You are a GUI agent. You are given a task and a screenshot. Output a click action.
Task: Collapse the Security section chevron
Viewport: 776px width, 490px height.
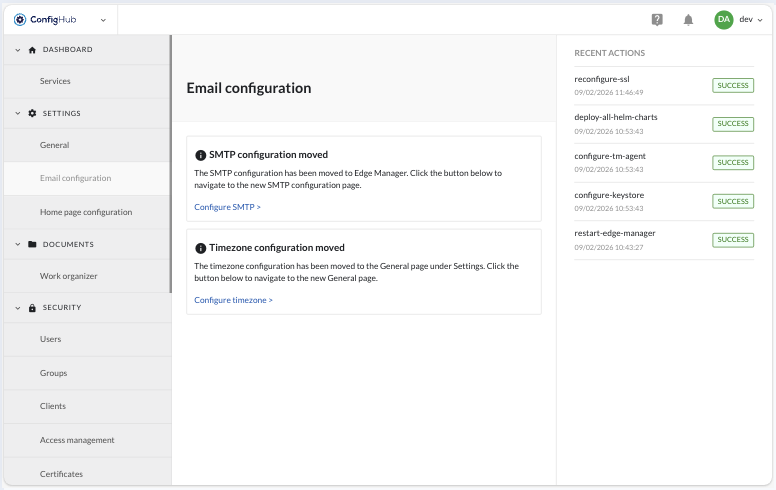[x=17, y=307]
